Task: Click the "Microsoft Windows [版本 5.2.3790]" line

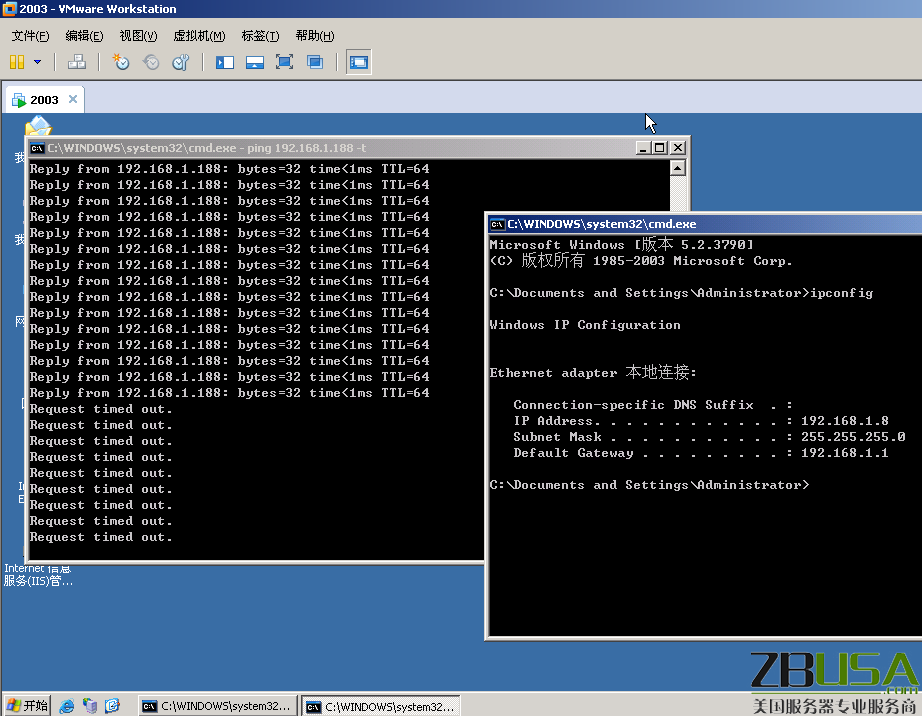Action: [621, 245]
